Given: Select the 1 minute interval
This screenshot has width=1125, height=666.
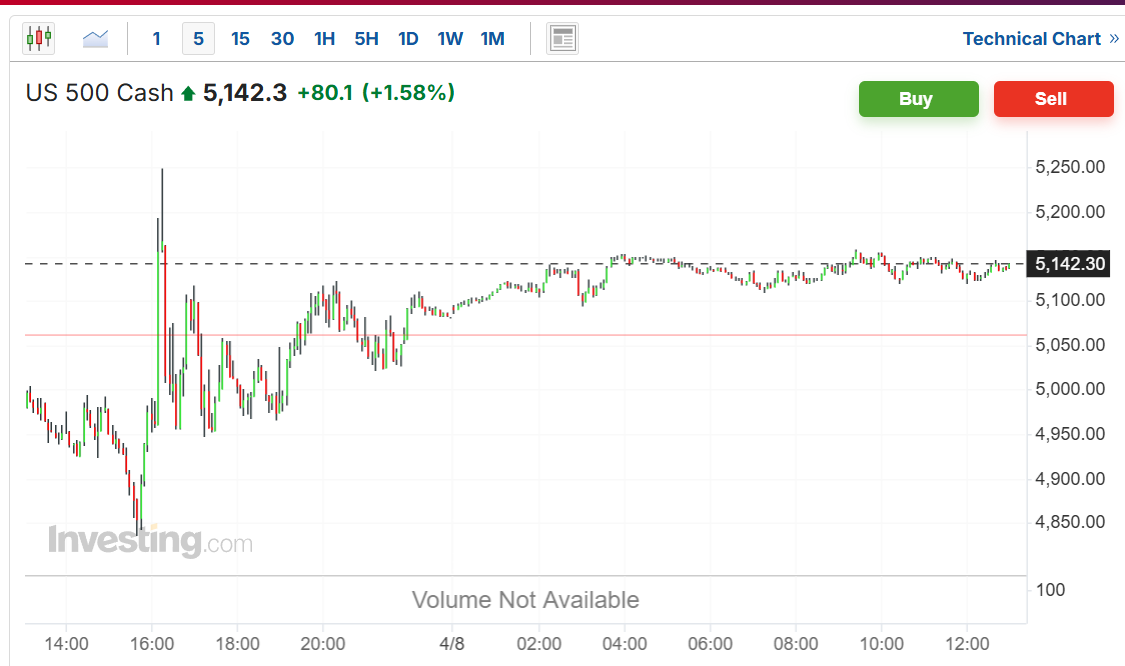Looking at the screenshot, I should click(156, 39).
